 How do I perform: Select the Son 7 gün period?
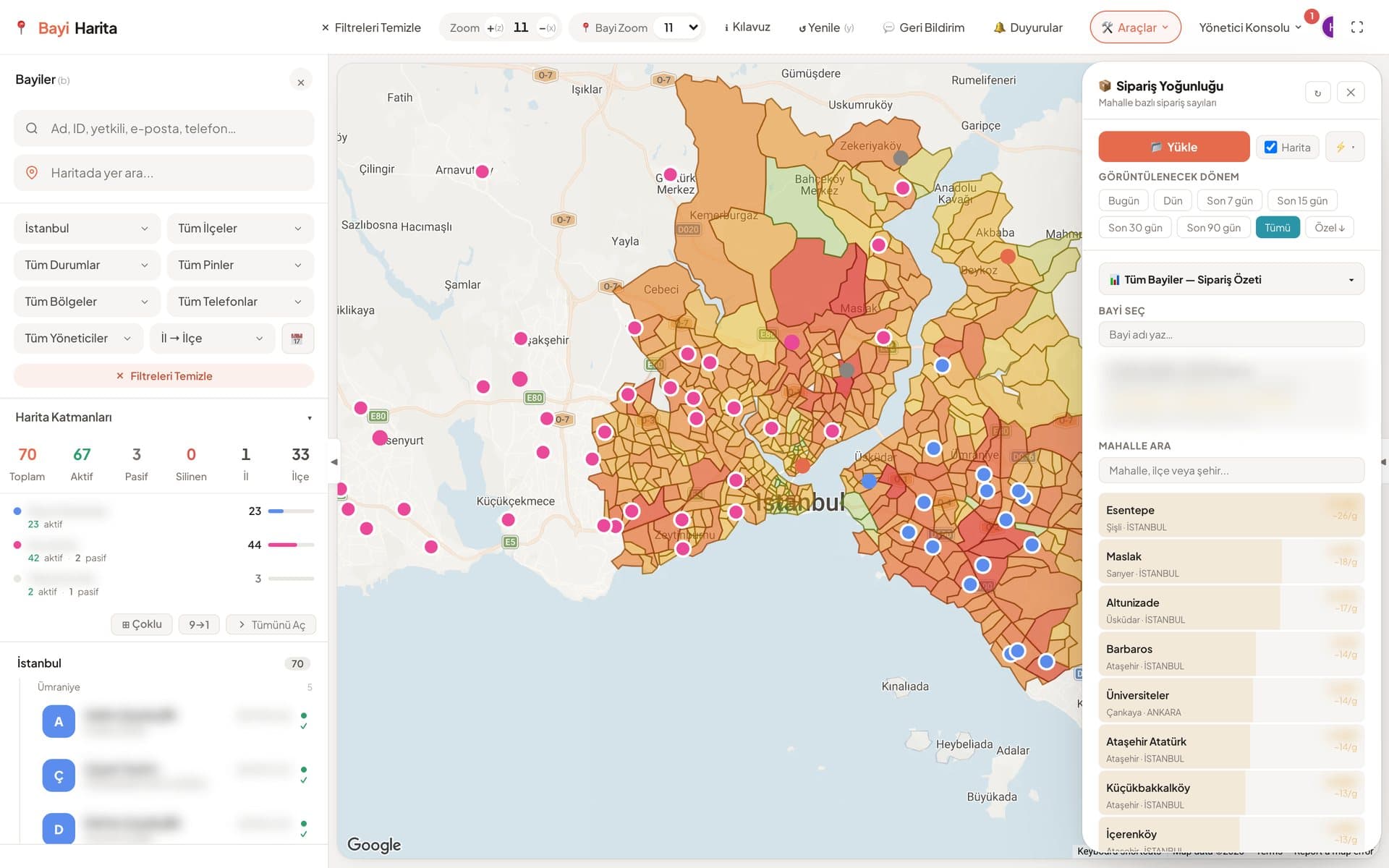[1229, 201]
